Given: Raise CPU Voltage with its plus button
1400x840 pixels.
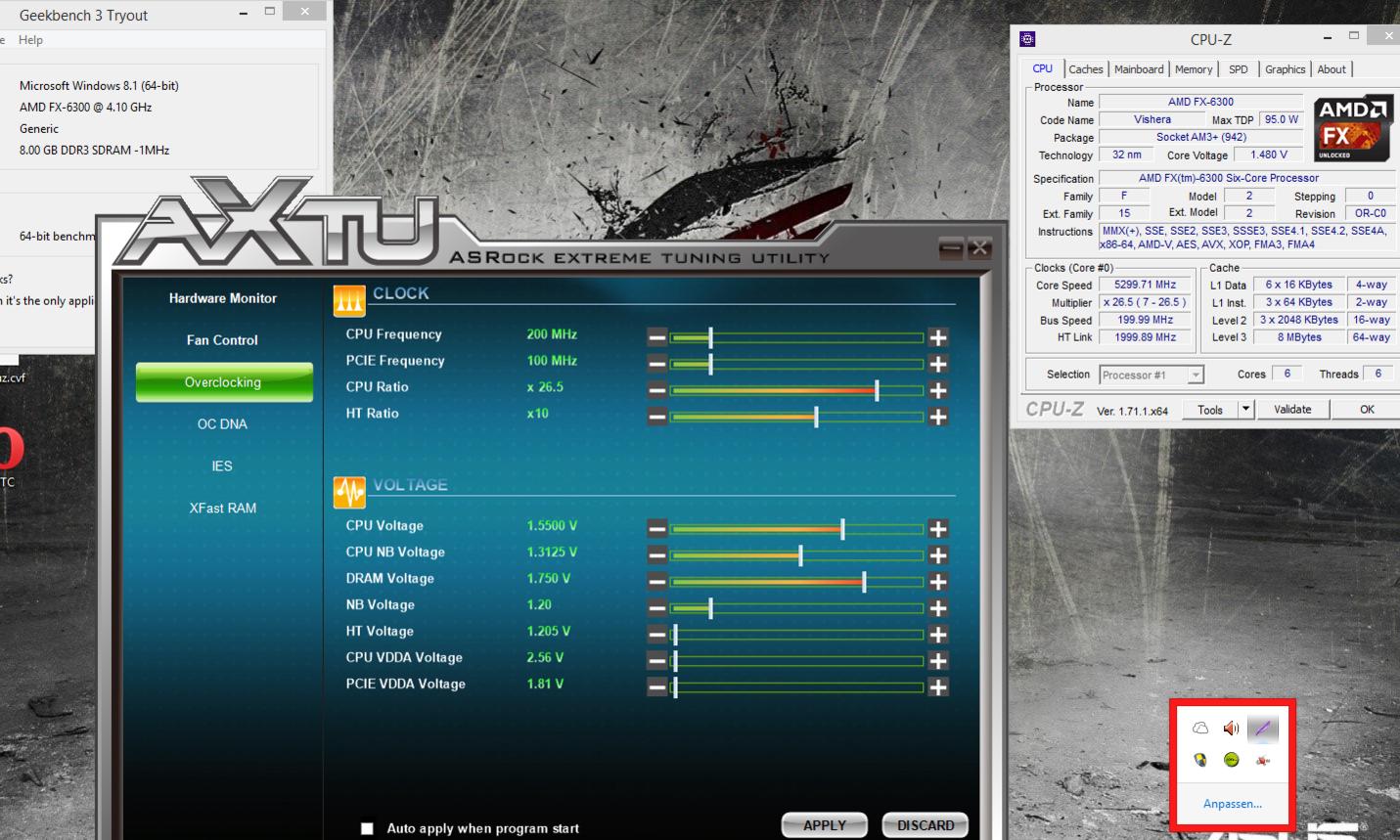Looking at the screenshot, I should click(938, 529).
